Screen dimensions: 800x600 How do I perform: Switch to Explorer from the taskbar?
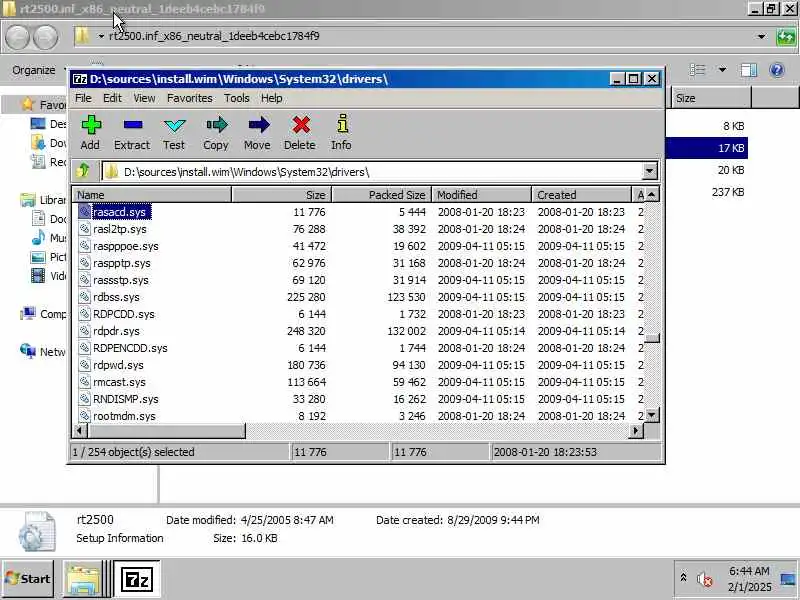click(82, 579)
